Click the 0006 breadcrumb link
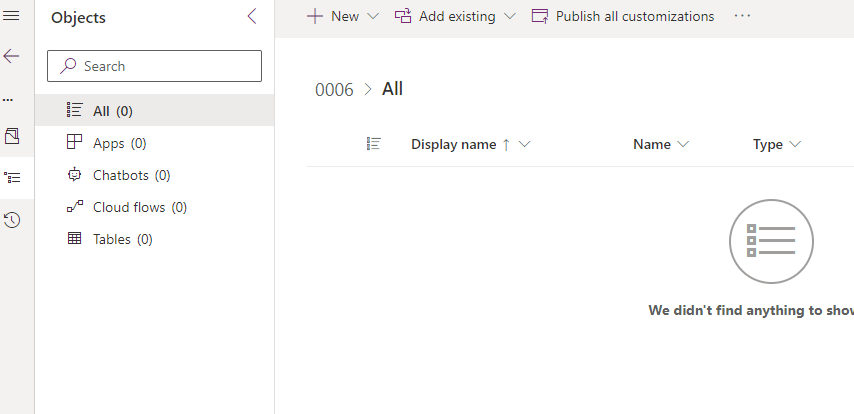The width and height of the screenshot is (854, 414). (334, 90)
